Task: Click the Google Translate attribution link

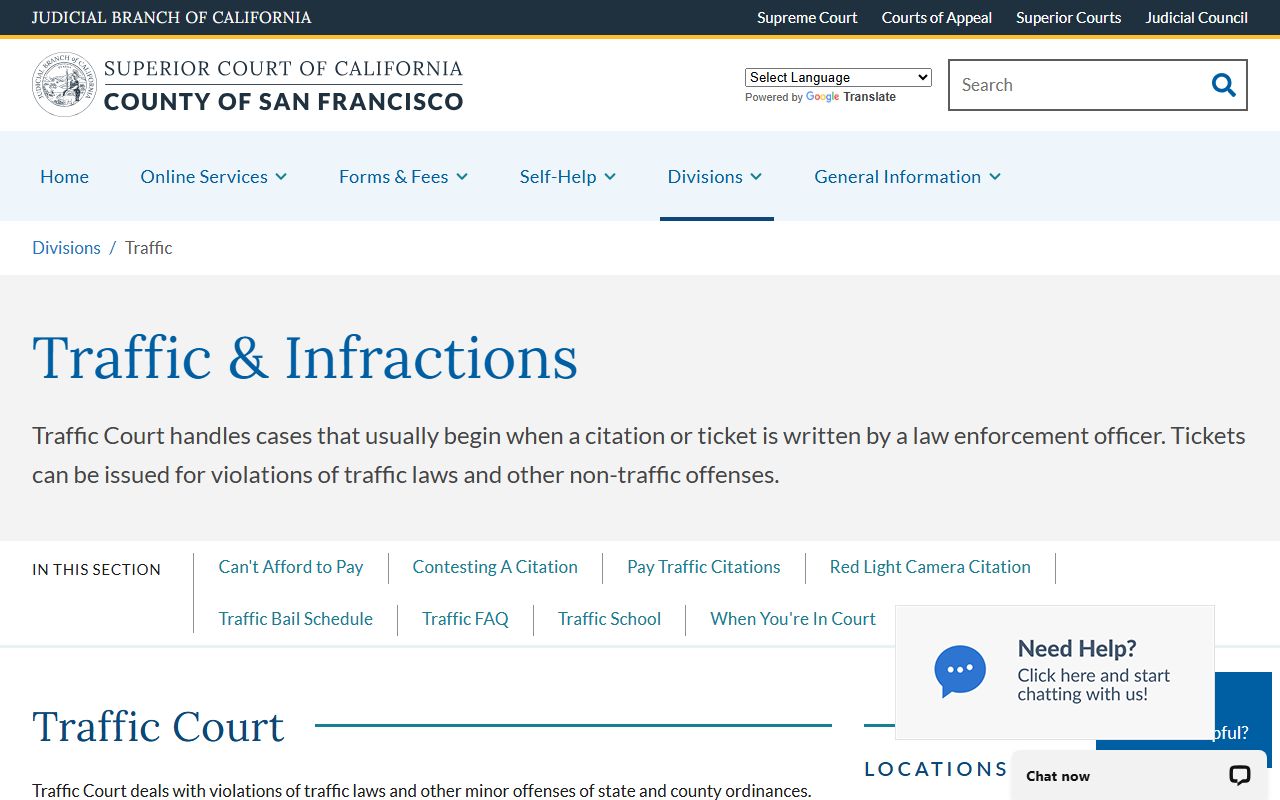Action: 850,97
